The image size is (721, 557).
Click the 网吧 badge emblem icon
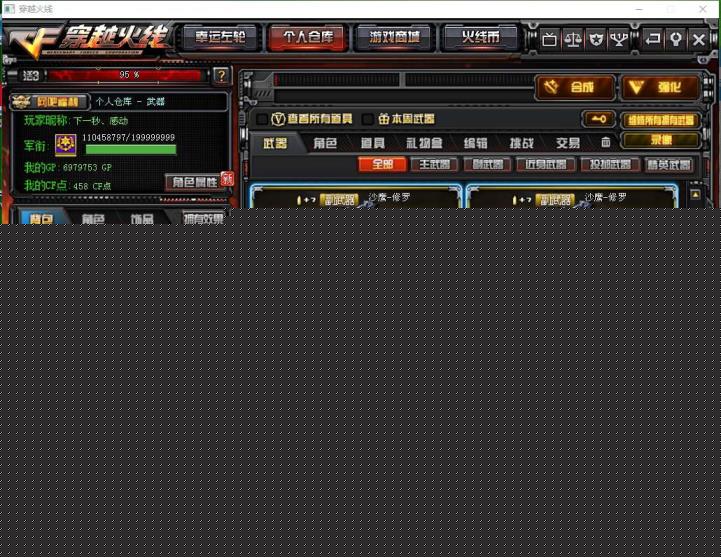pos(21,102)
